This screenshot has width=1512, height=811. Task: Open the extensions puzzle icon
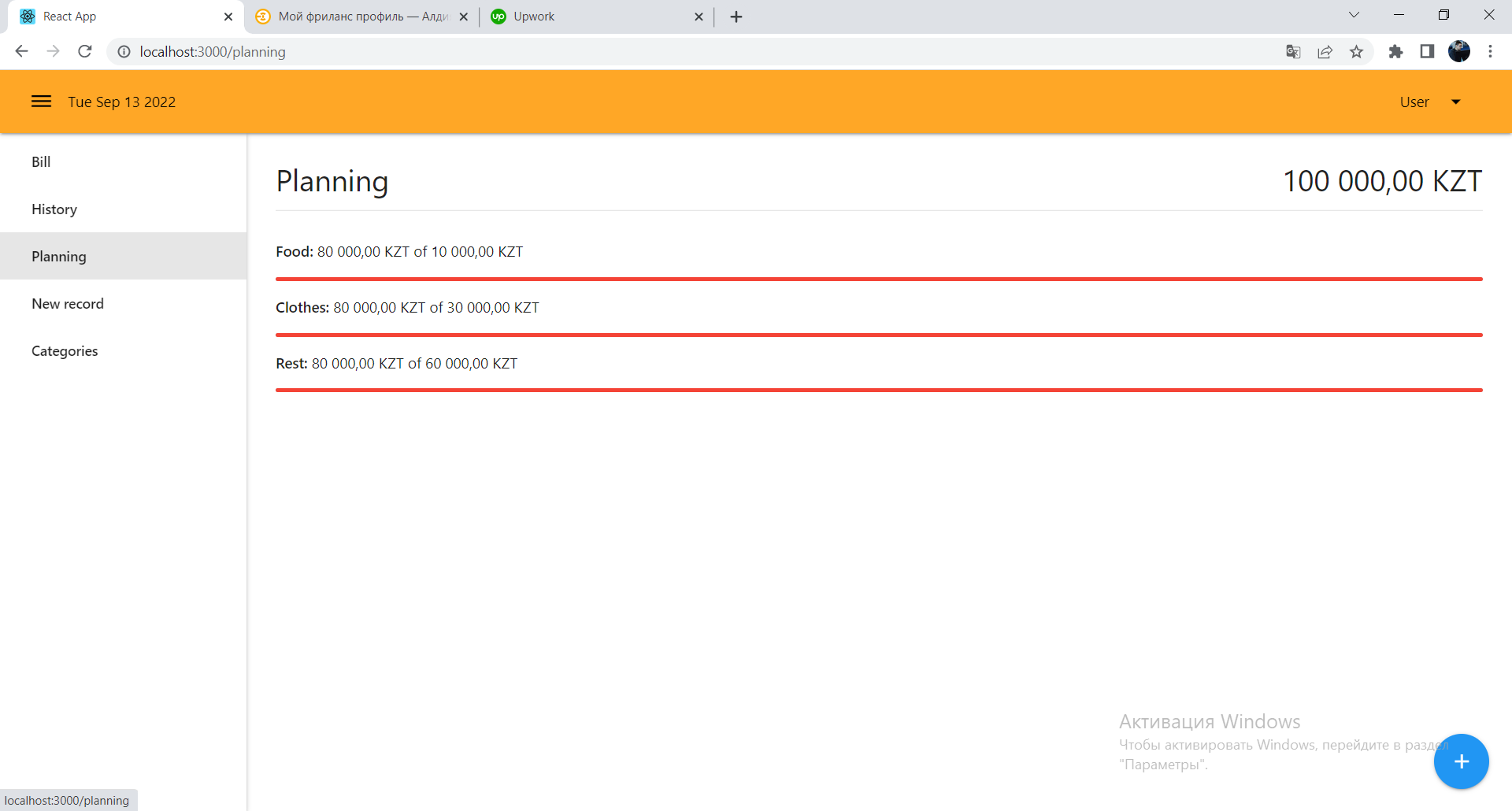pyautogui.click(x=1395, y=52)
